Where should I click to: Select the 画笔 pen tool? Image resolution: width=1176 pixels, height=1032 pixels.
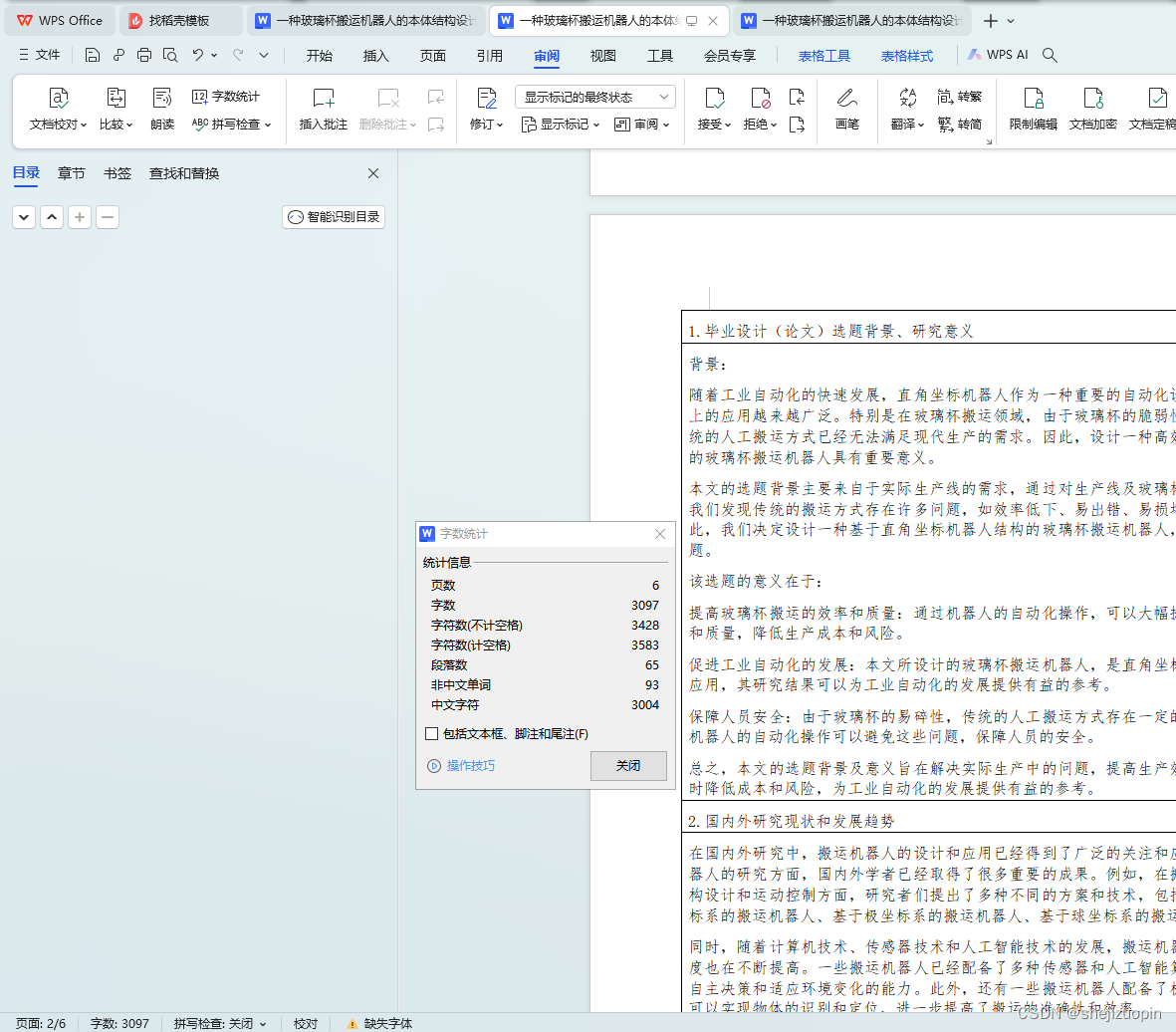846,109
